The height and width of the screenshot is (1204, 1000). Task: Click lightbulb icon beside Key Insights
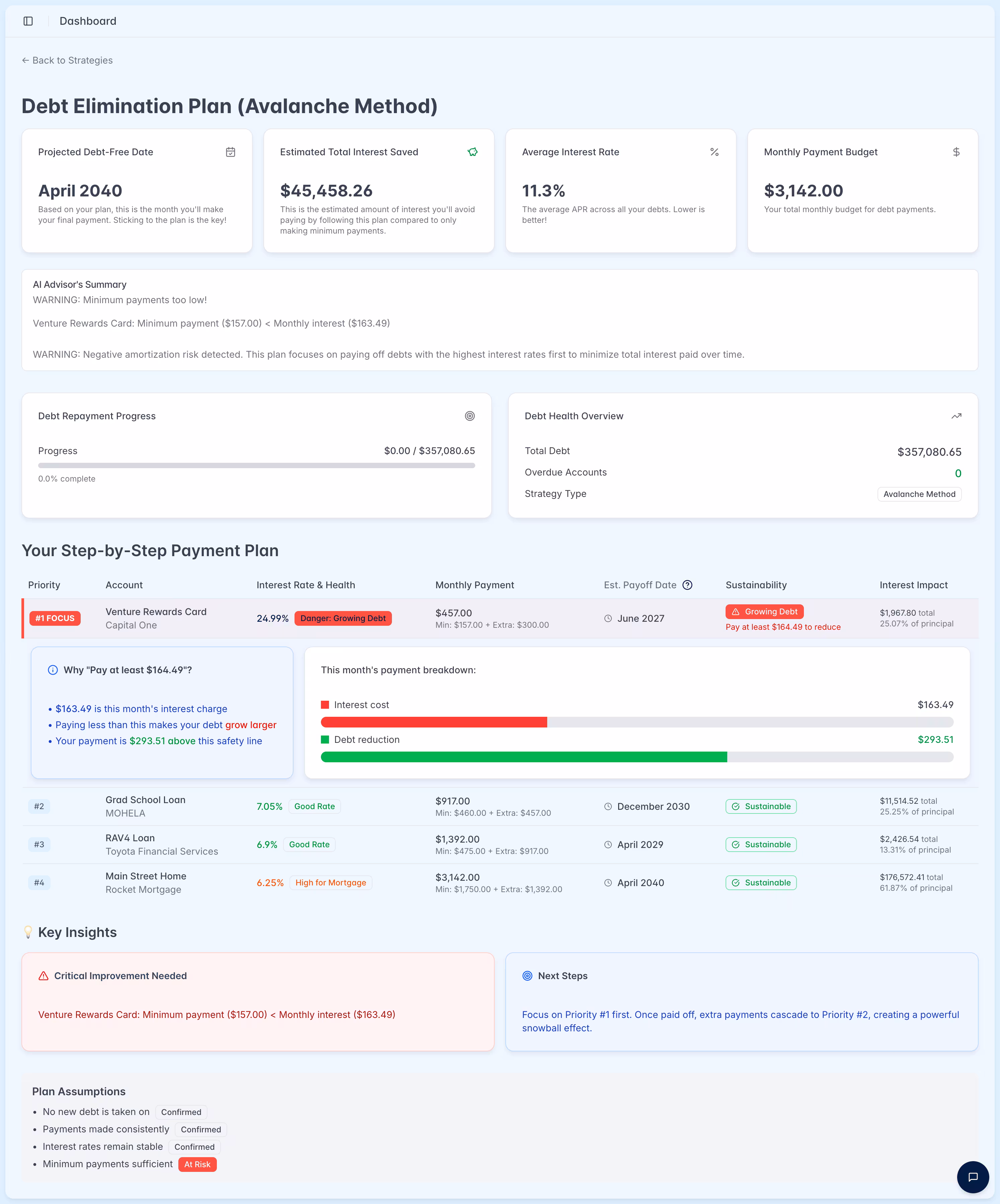(28, 932)
